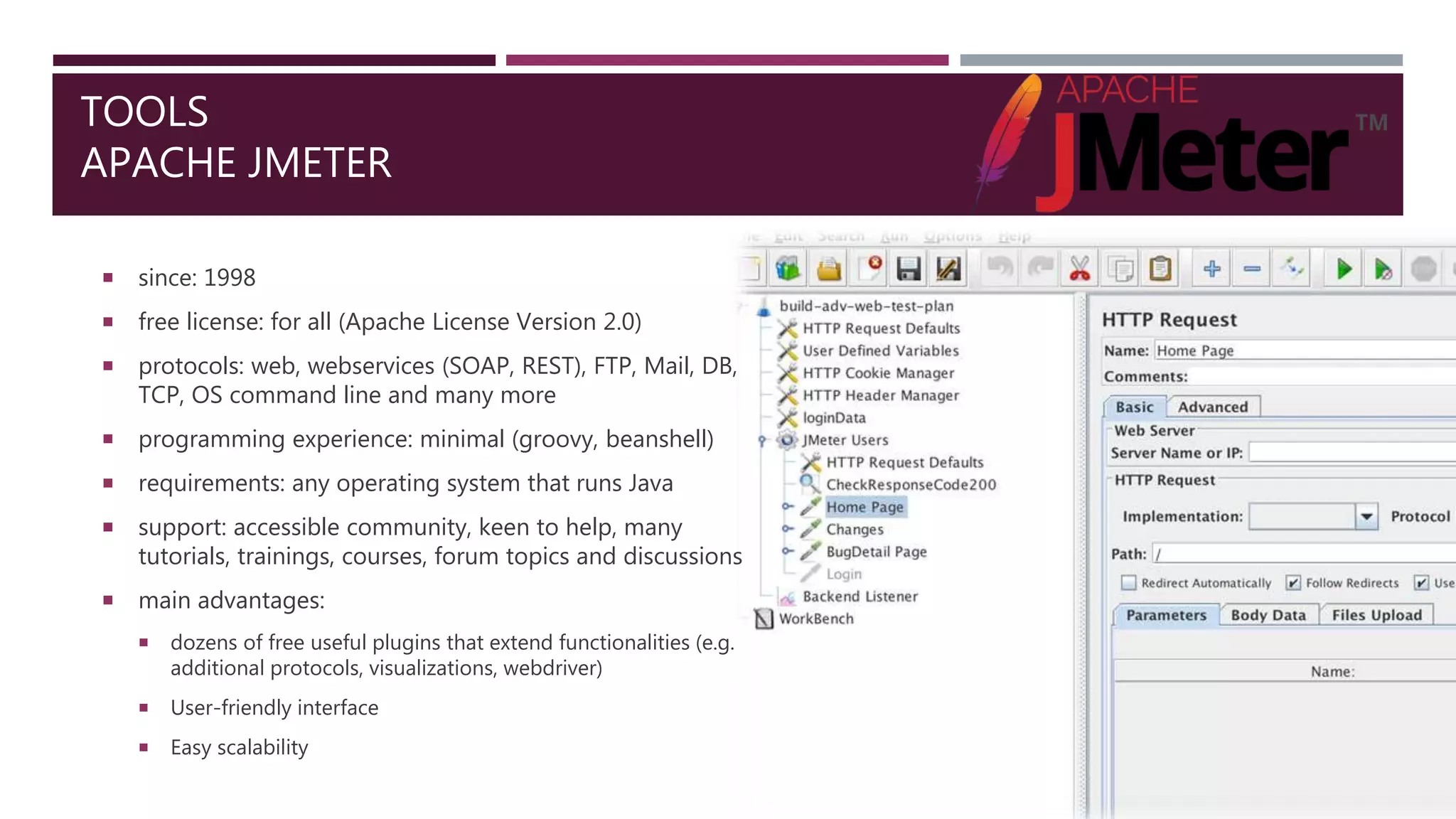
Task: Undo the last action in JMeter
Action: [1000, 269]
